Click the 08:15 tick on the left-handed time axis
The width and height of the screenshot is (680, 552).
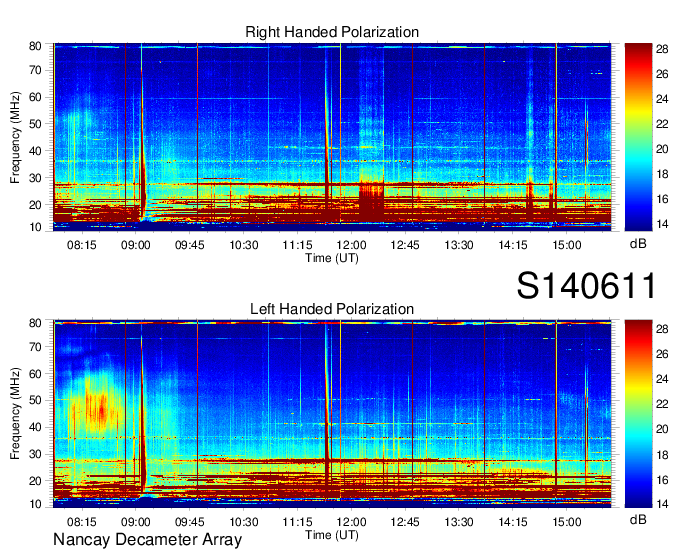click(81, 521)
